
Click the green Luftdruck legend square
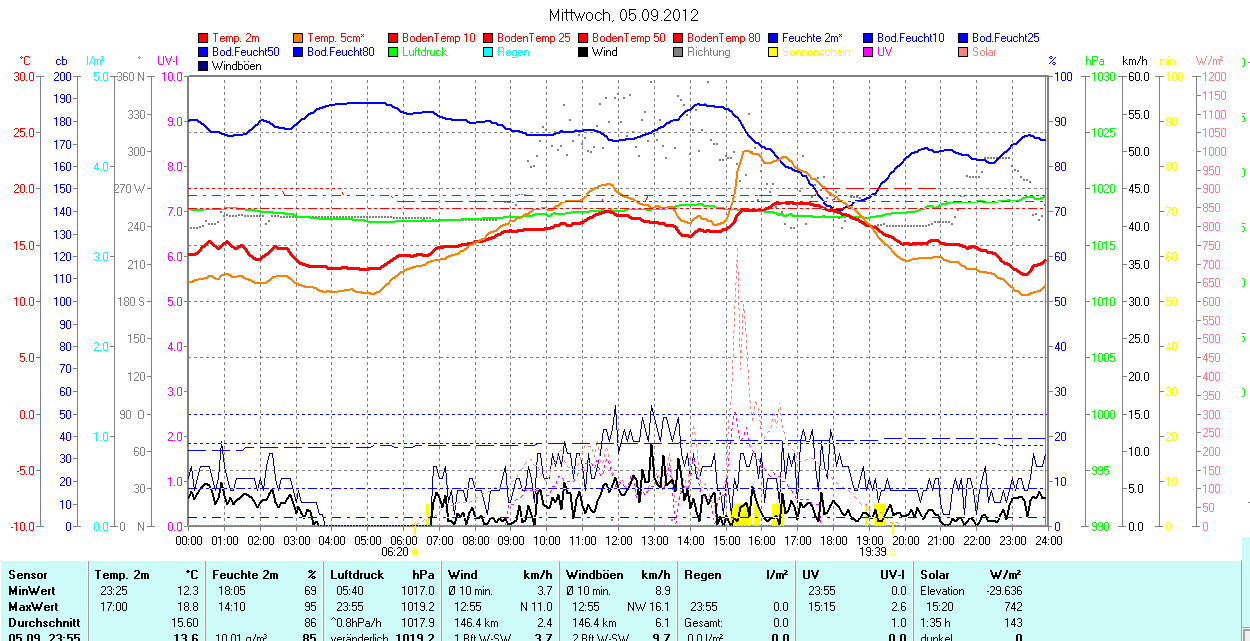pos(393,52)
